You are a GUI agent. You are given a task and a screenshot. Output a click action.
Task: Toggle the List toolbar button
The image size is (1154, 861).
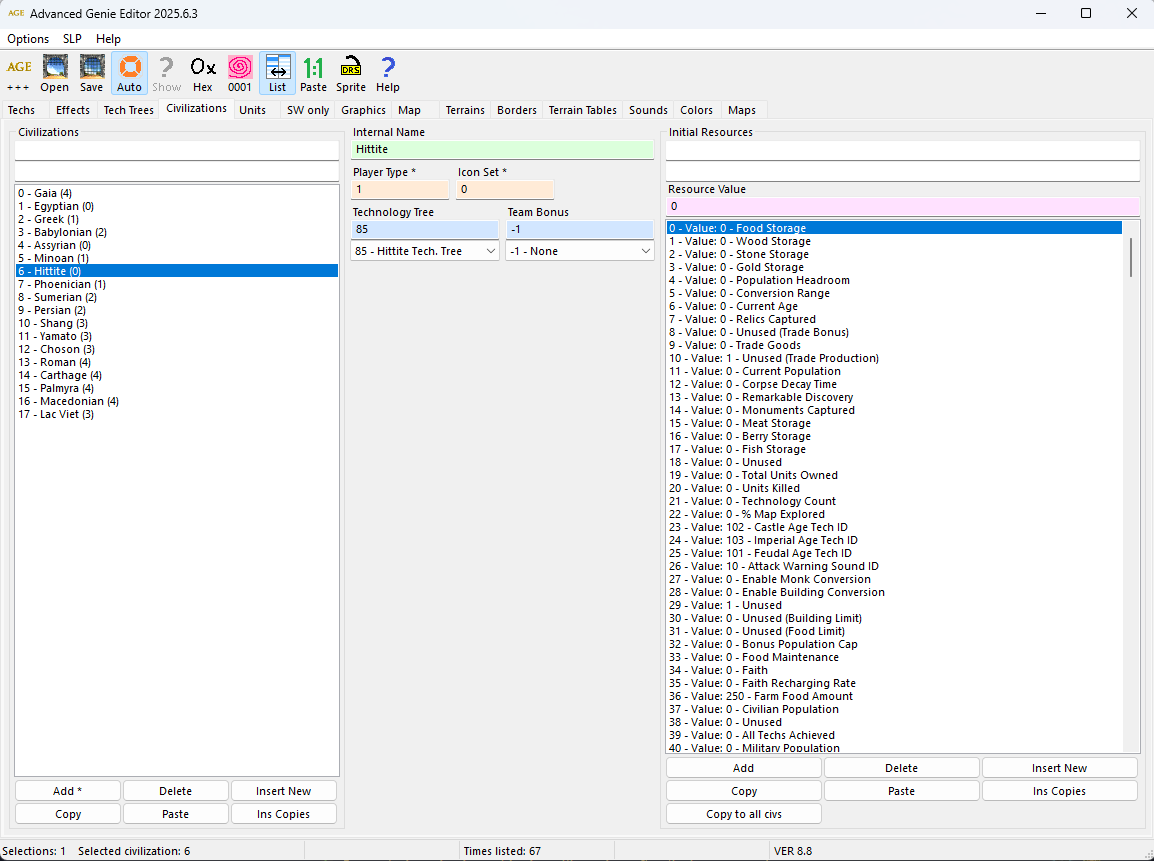point(277,74)
